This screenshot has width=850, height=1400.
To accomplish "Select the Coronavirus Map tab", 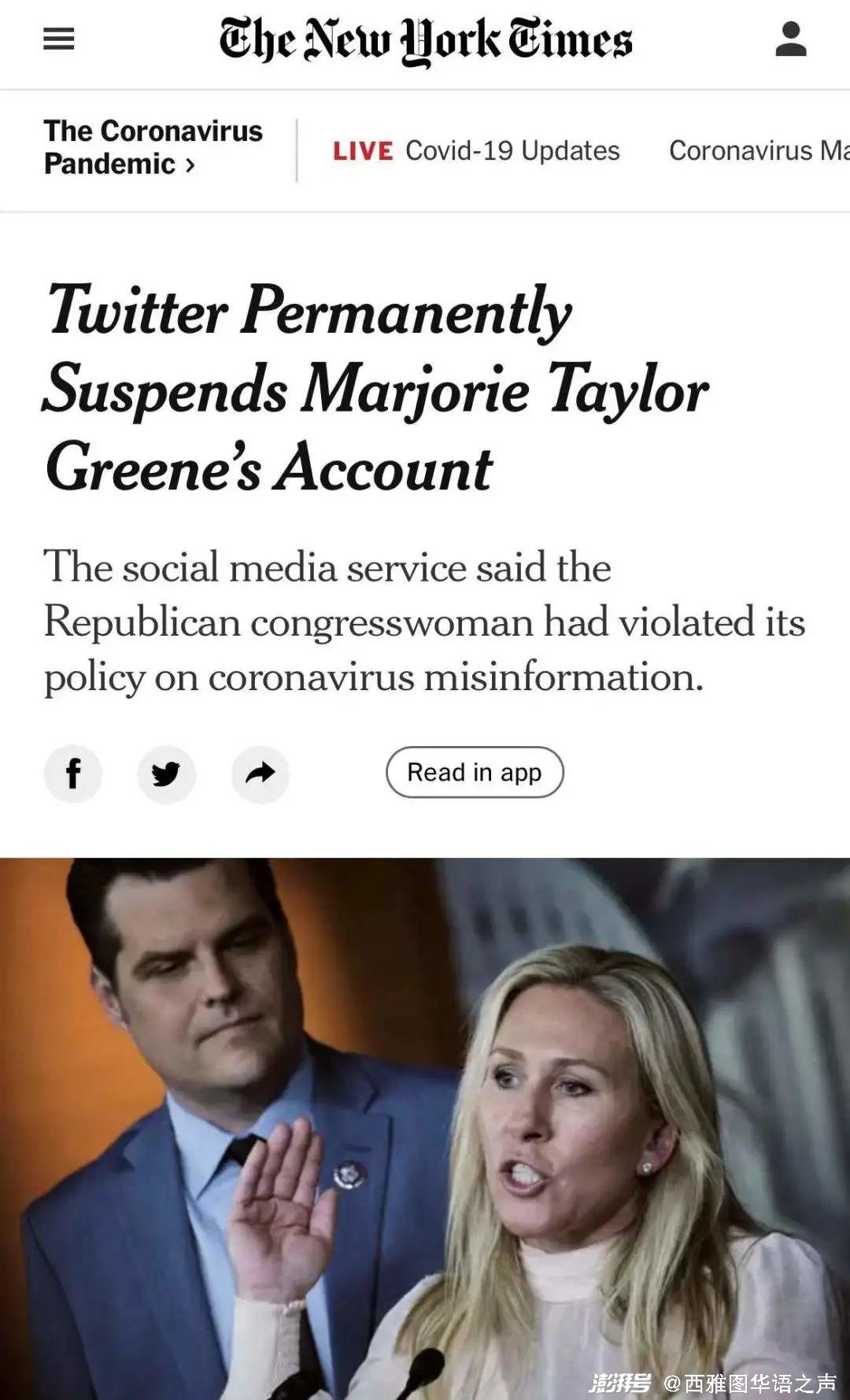I will [758, 151].
